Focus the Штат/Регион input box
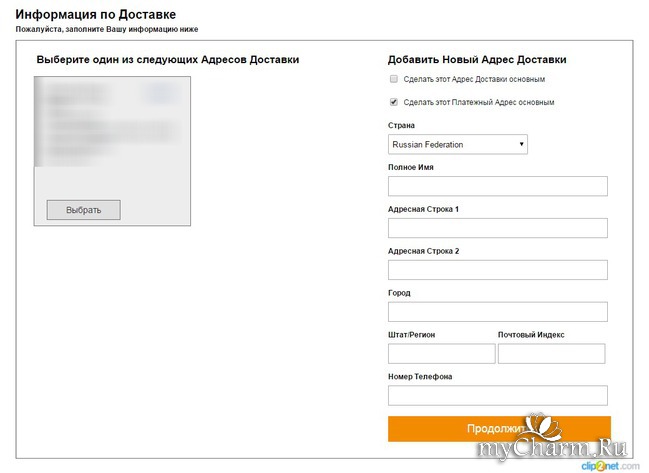Screen dimensions: 649x473 (x=441, y=353)
